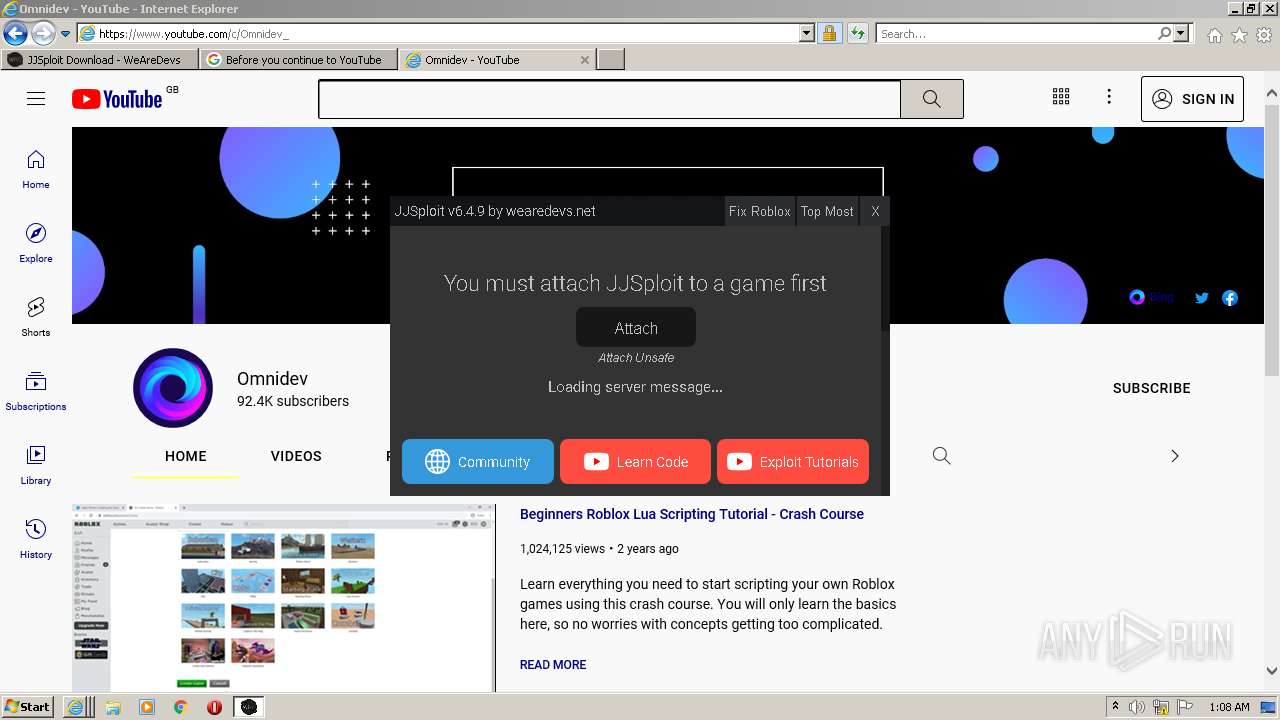Open Explore in YouTube sidebar
This screenshot has height=720, width=1280.
pos(36,243)
